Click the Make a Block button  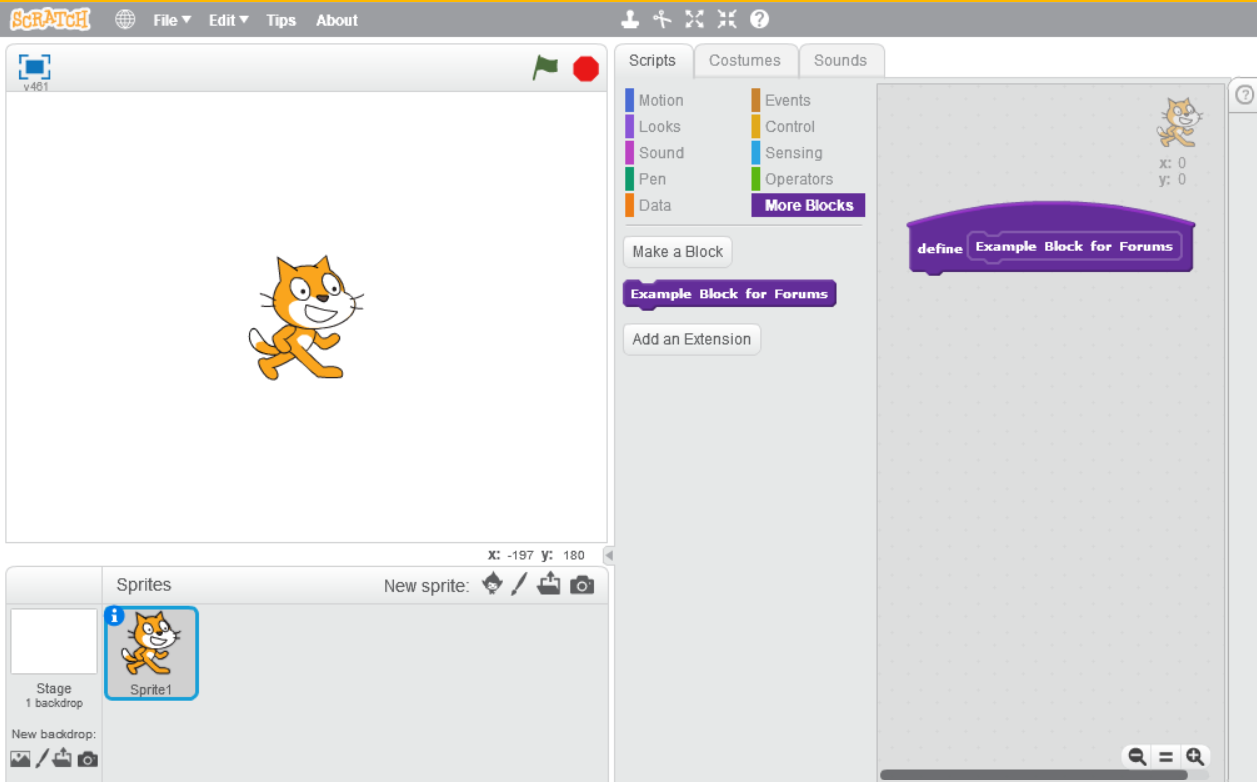(677, 252)
